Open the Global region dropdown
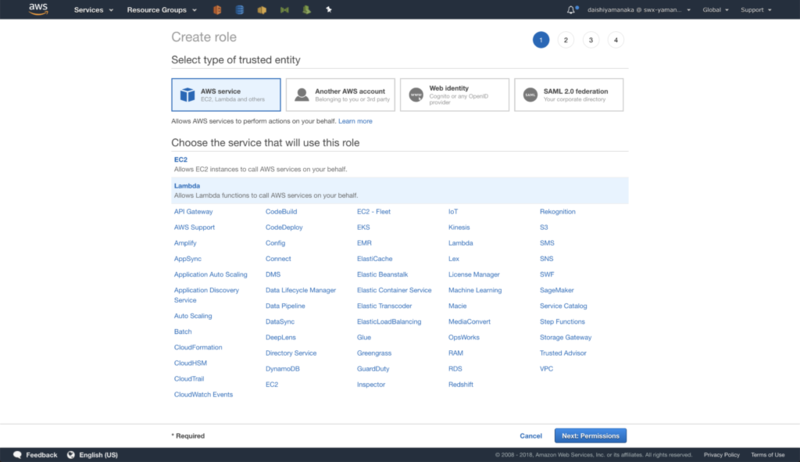Image resolution: width=800 pixels, height=462 pixels. point(715,10)
